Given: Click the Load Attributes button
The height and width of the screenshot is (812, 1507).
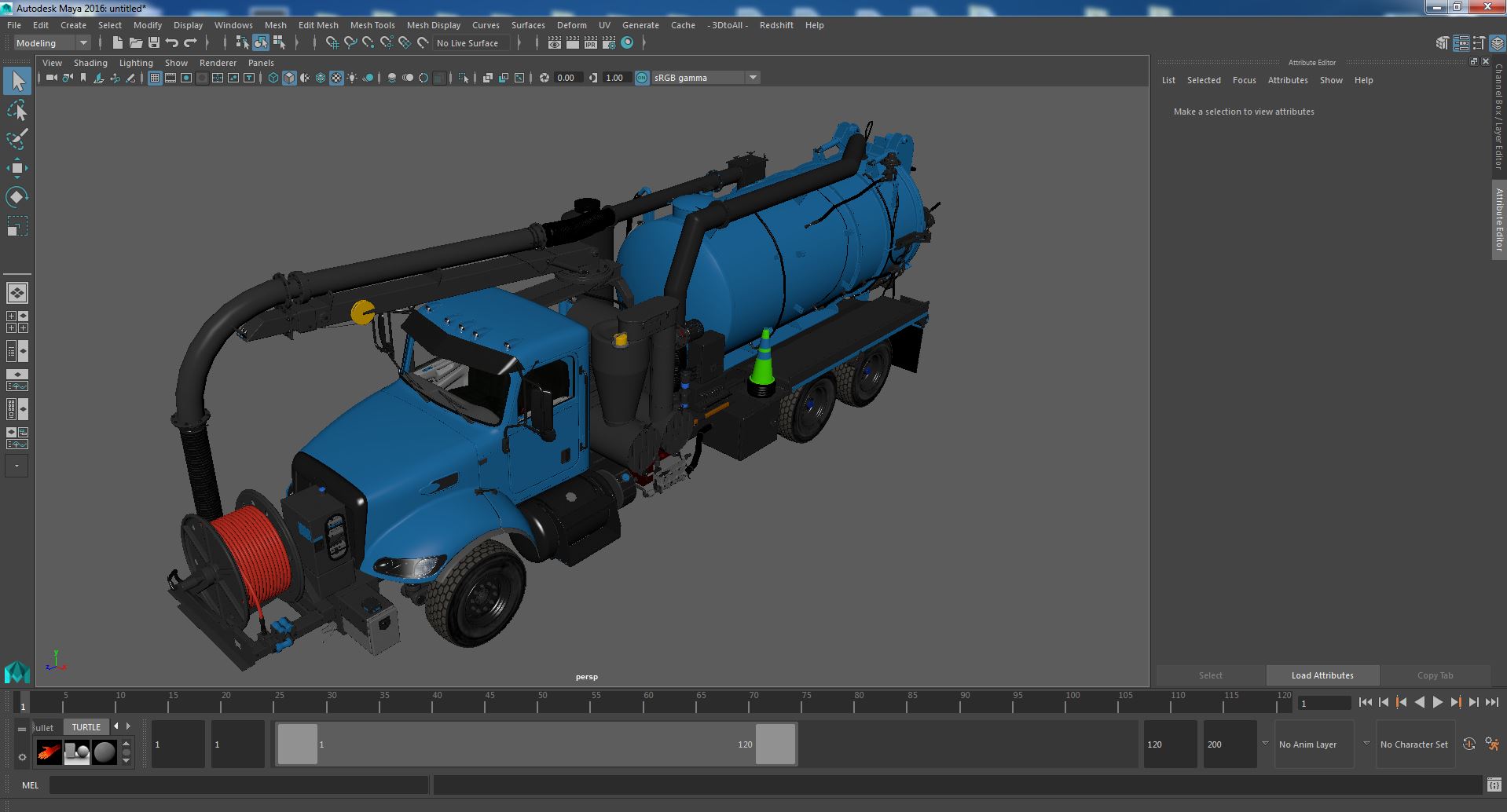Looking at the screenshot, I should tap(1322, 675).
